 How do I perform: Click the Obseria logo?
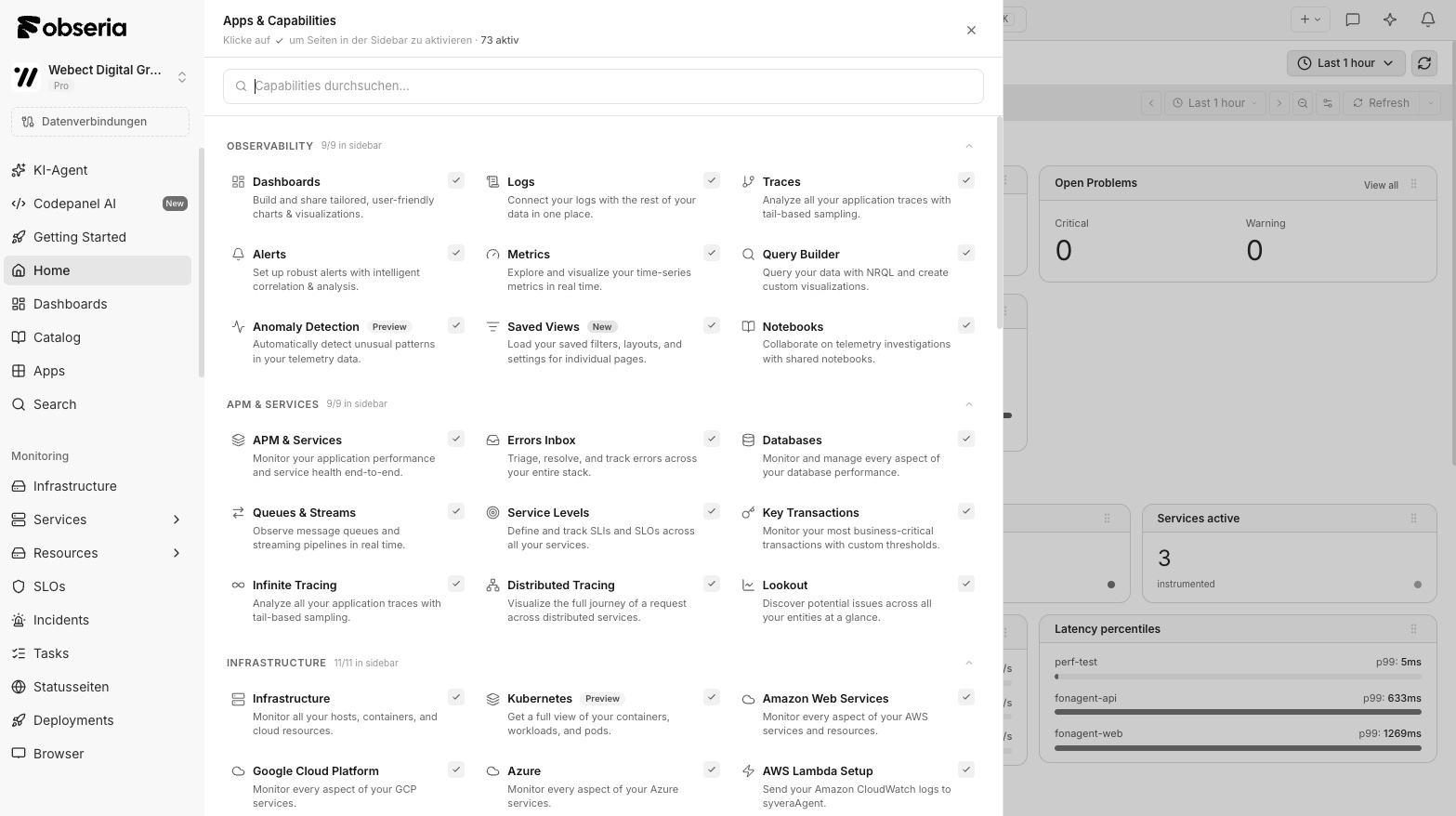point(72,27)
